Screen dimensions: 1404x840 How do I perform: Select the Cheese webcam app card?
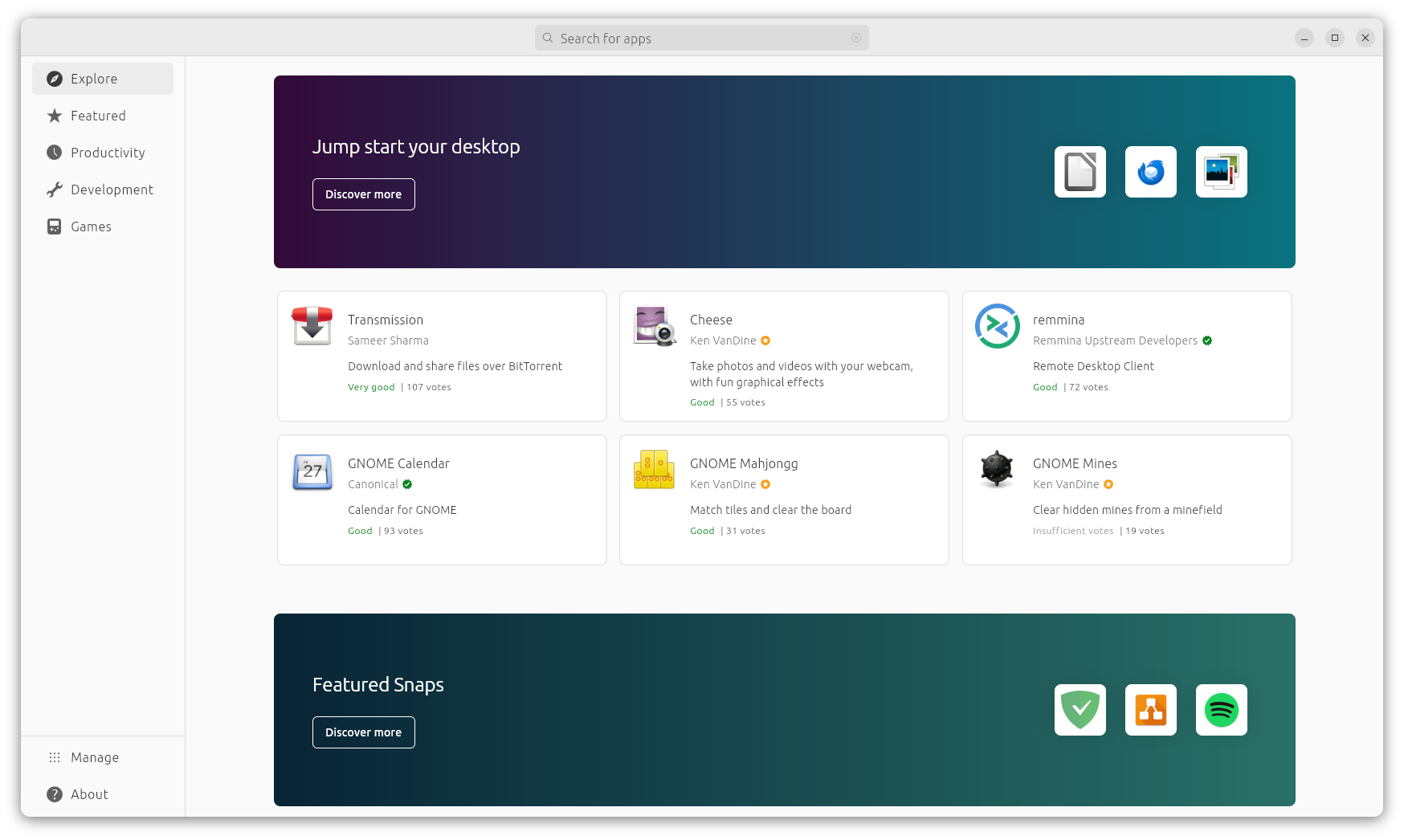tap(783, 356)
